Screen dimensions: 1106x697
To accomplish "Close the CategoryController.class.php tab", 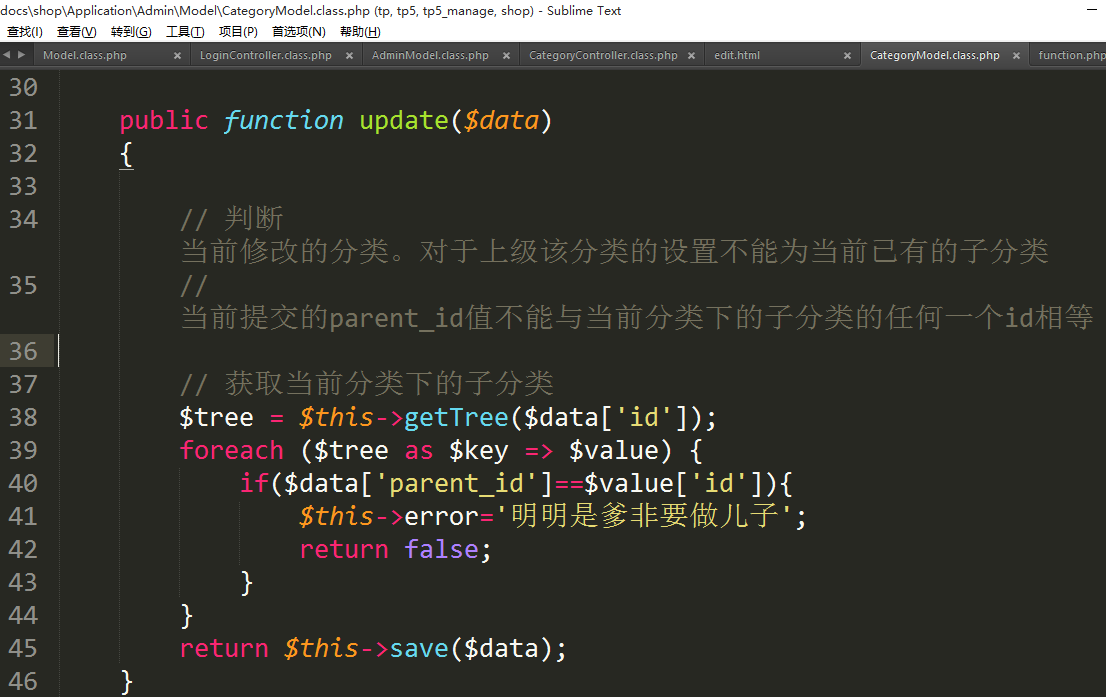I will pyautogui.click(x=692, y=56).
